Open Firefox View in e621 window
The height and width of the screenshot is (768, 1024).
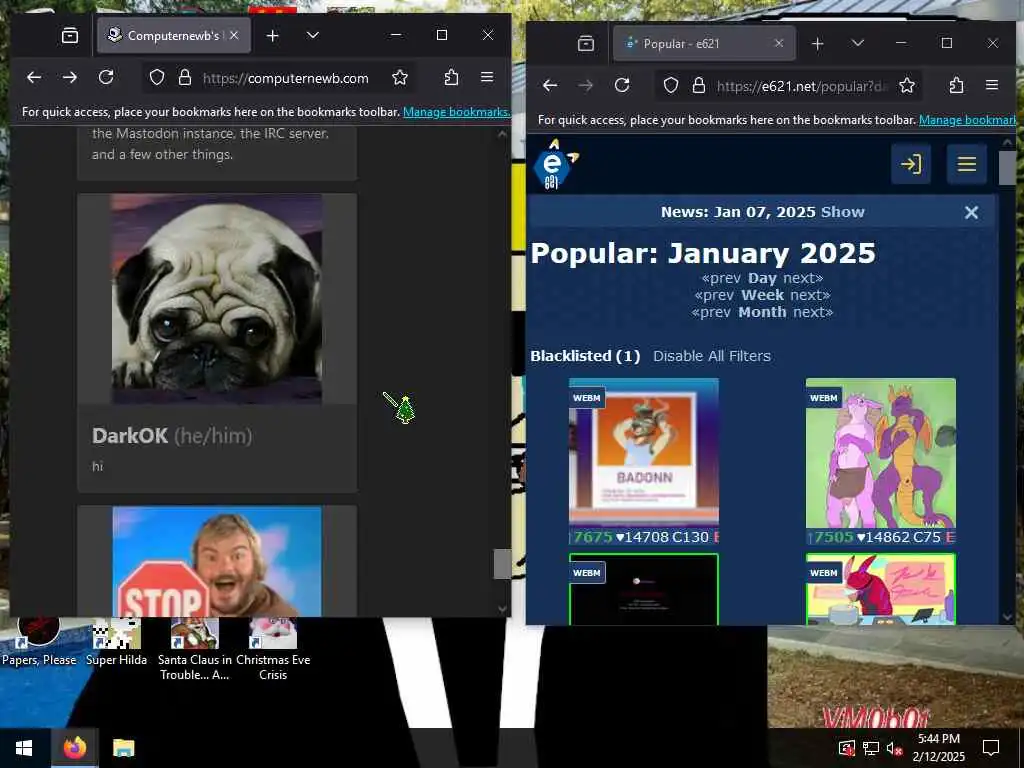click(x=586, y=44)
